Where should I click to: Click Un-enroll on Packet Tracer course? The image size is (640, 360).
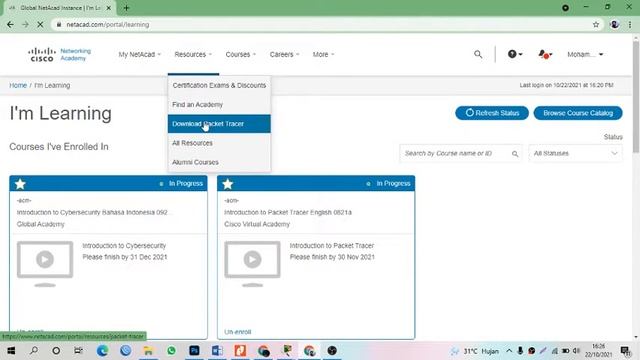(238, 332)
